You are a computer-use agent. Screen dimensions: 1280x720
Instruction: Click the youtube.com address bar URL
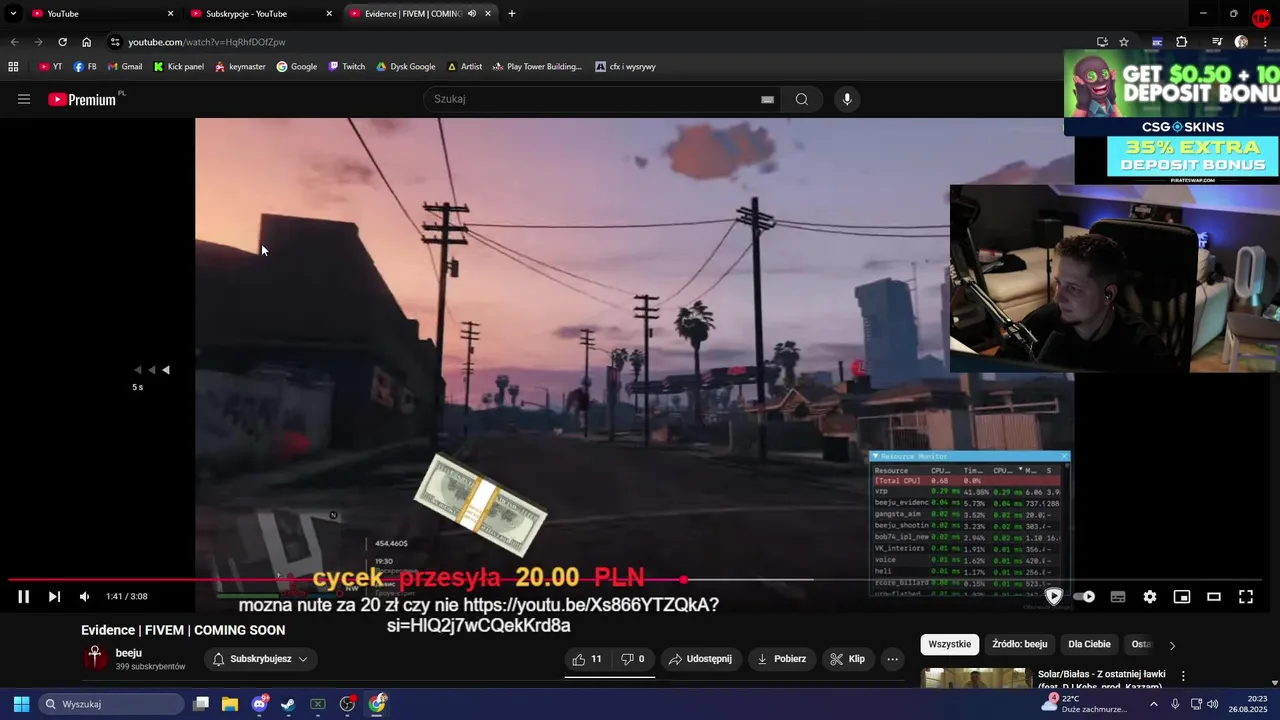pos(207,42)
